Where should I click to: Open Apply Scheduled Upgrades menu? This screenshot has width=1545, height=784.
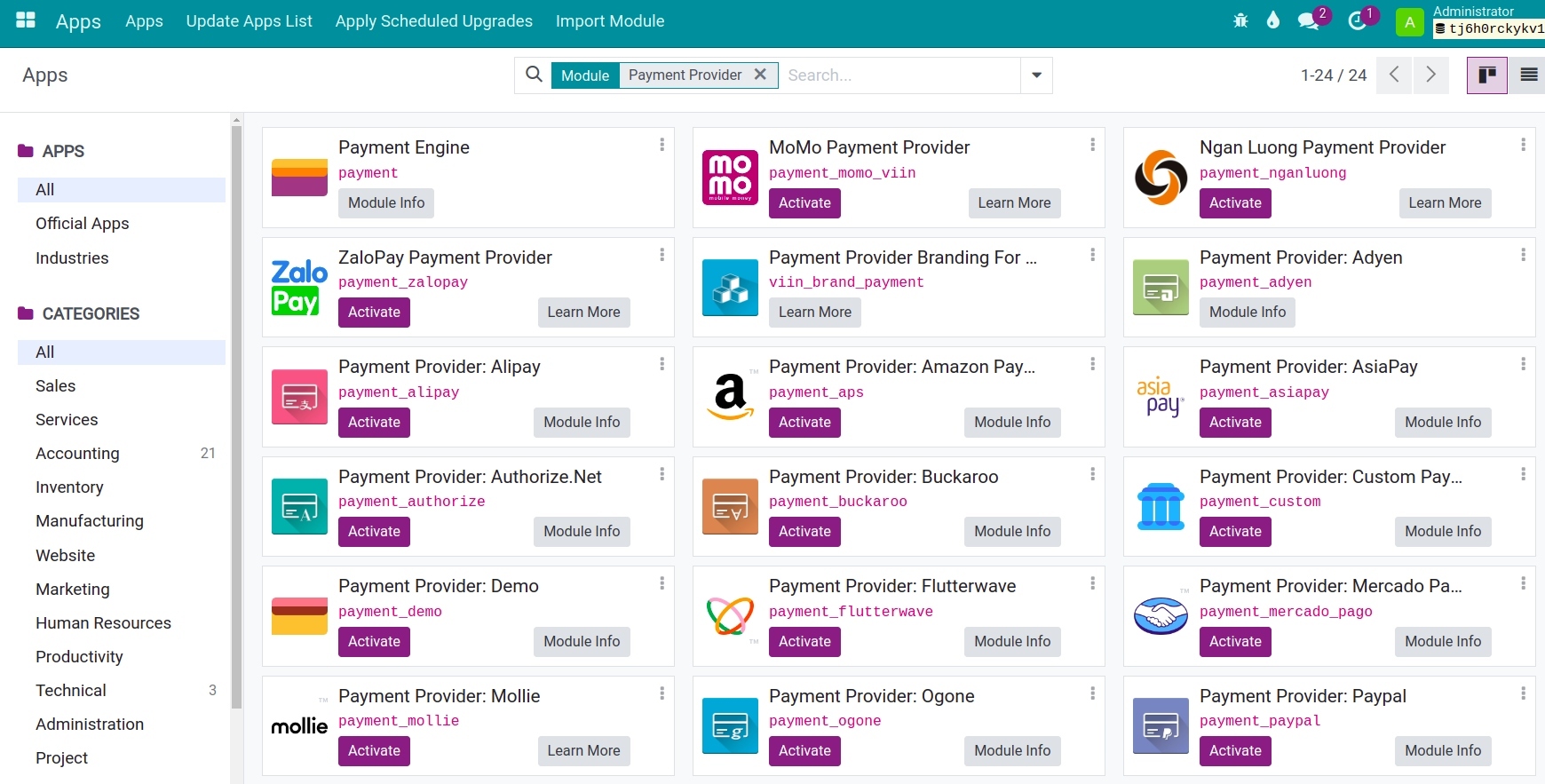(433, 21)
